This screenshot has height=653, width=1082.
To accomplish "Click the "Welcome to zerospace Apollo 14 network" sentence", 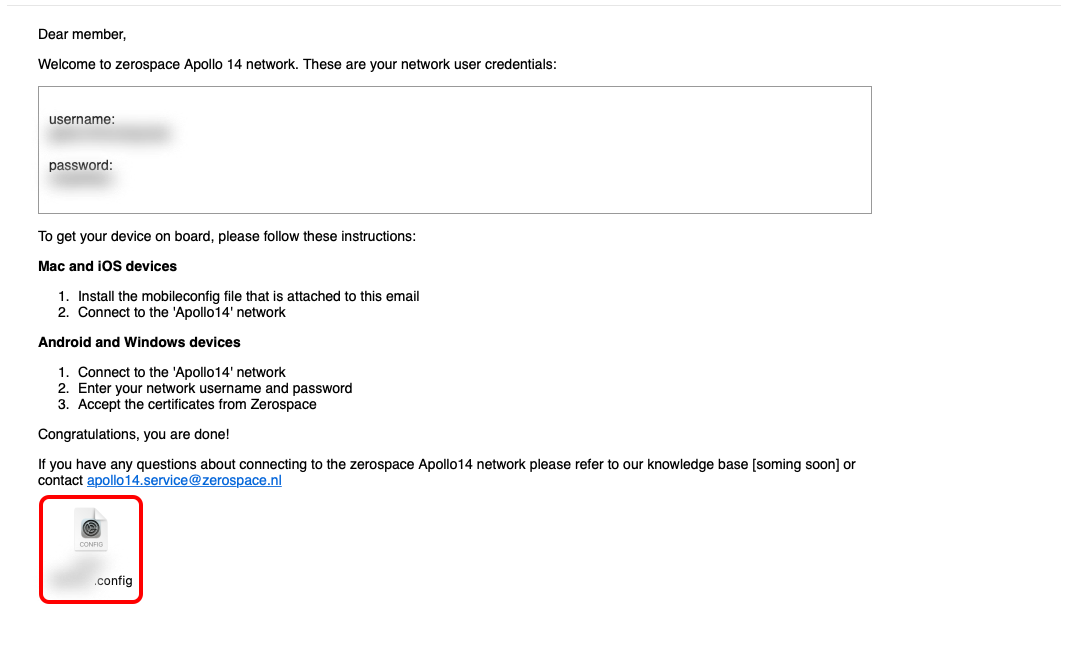I will click(297, 65).
